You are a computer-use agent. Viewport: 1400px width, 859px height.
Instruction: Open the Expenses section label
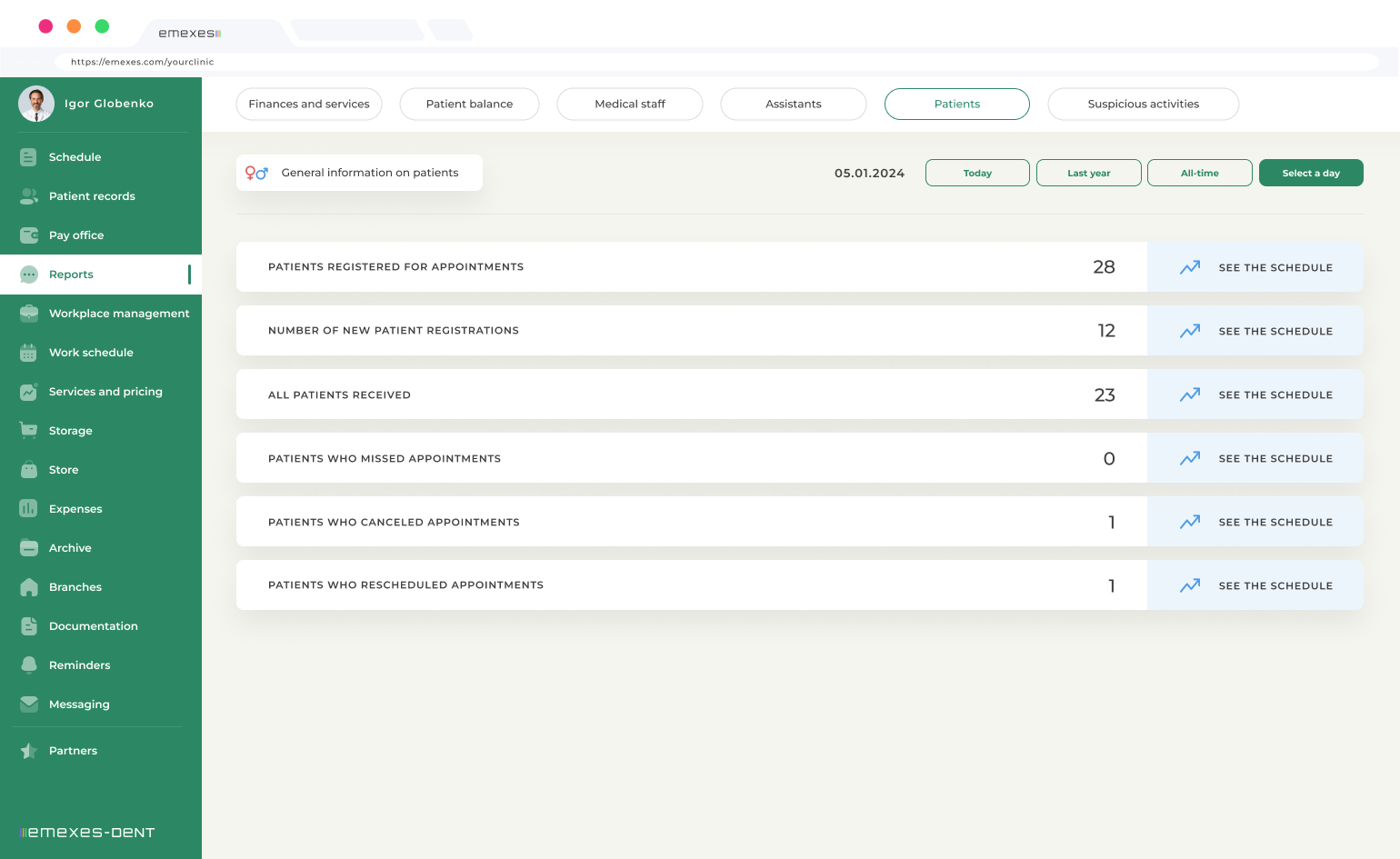(x=75, y=509)
